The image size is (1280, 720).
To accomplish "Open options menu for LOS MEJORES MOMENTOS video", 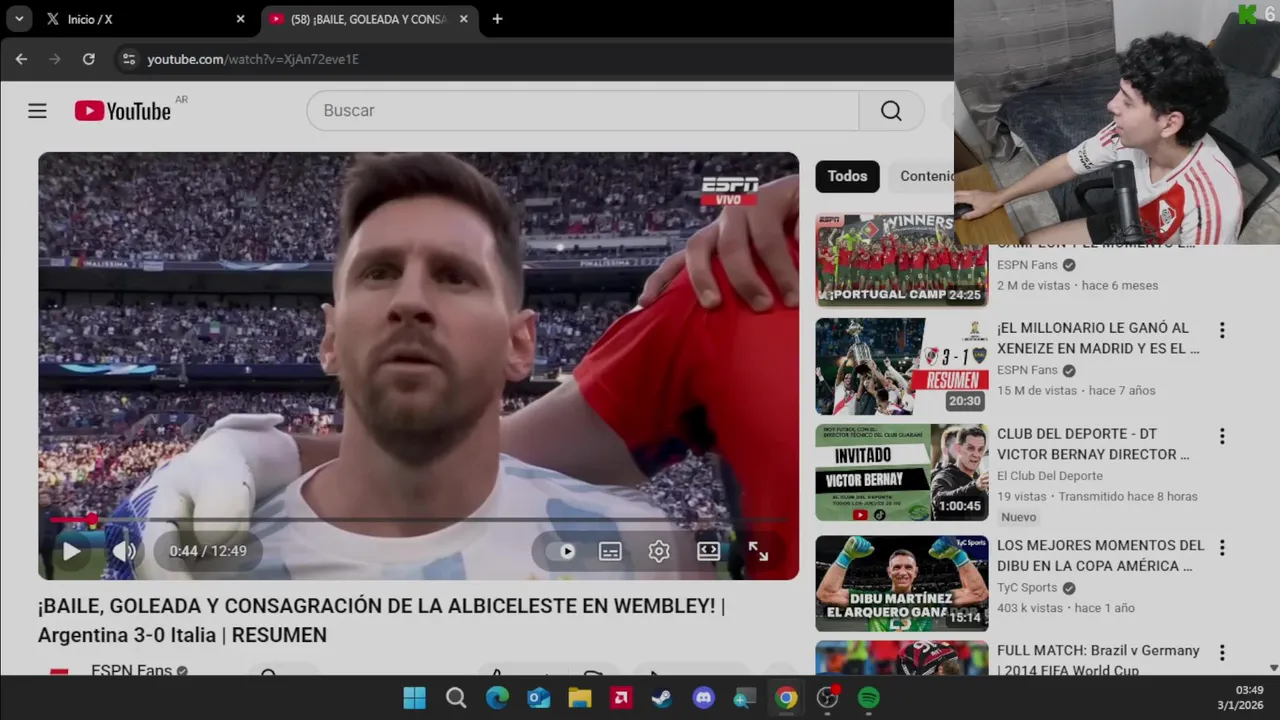I will tap(1222, 548).
